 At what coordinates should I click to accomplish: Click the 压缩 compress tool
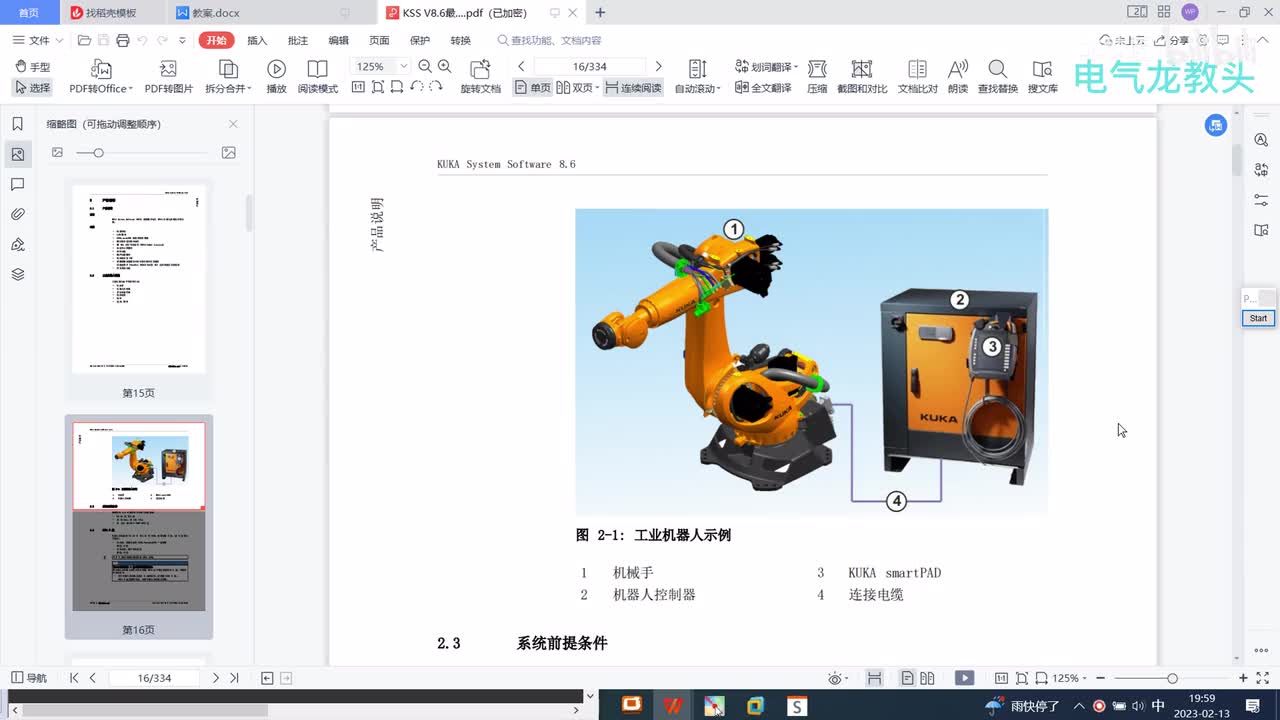coord(817,77)
